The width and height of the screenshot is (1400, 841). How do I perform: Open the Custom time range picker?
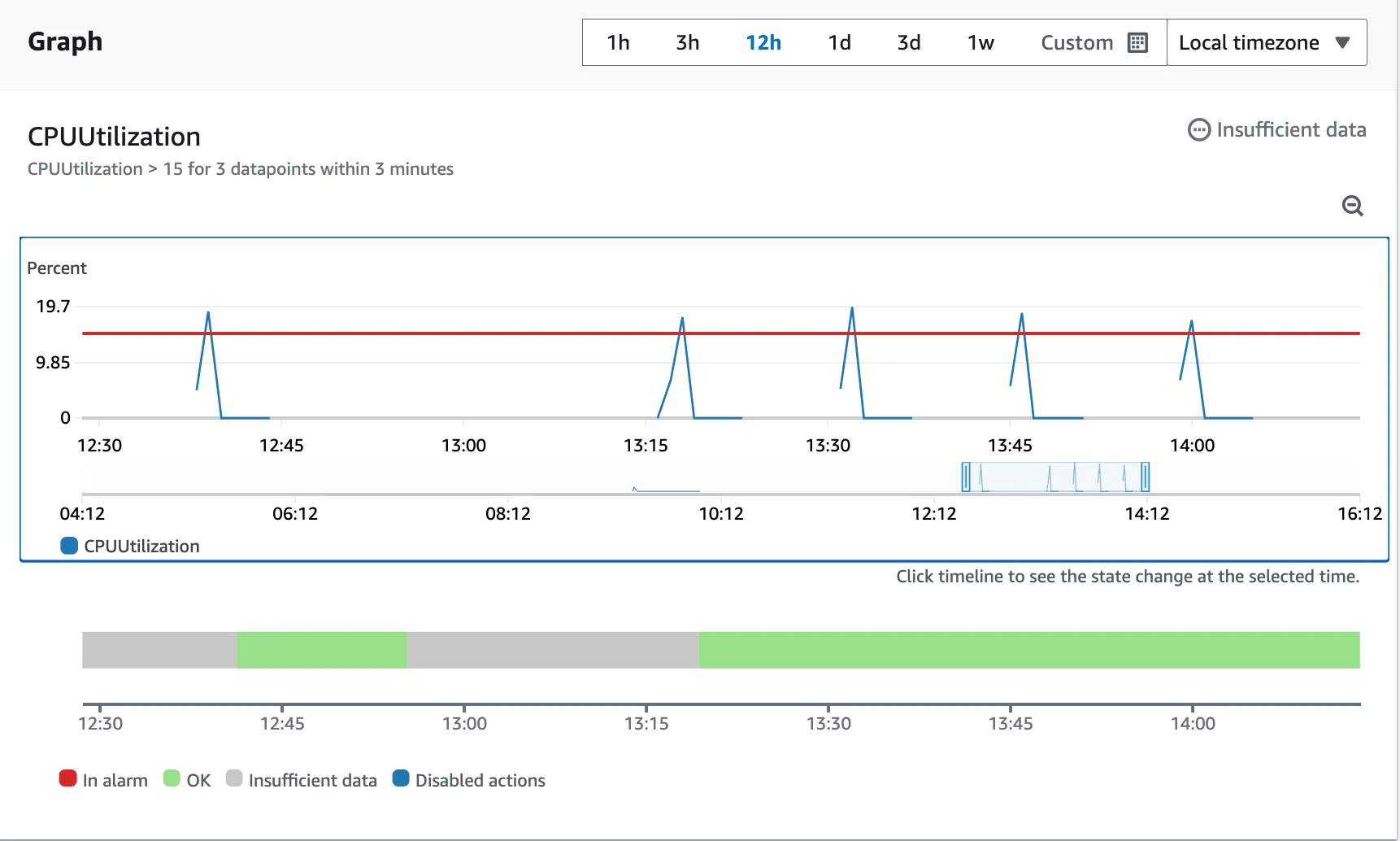pyautogui.click(x=1093, y=42)
